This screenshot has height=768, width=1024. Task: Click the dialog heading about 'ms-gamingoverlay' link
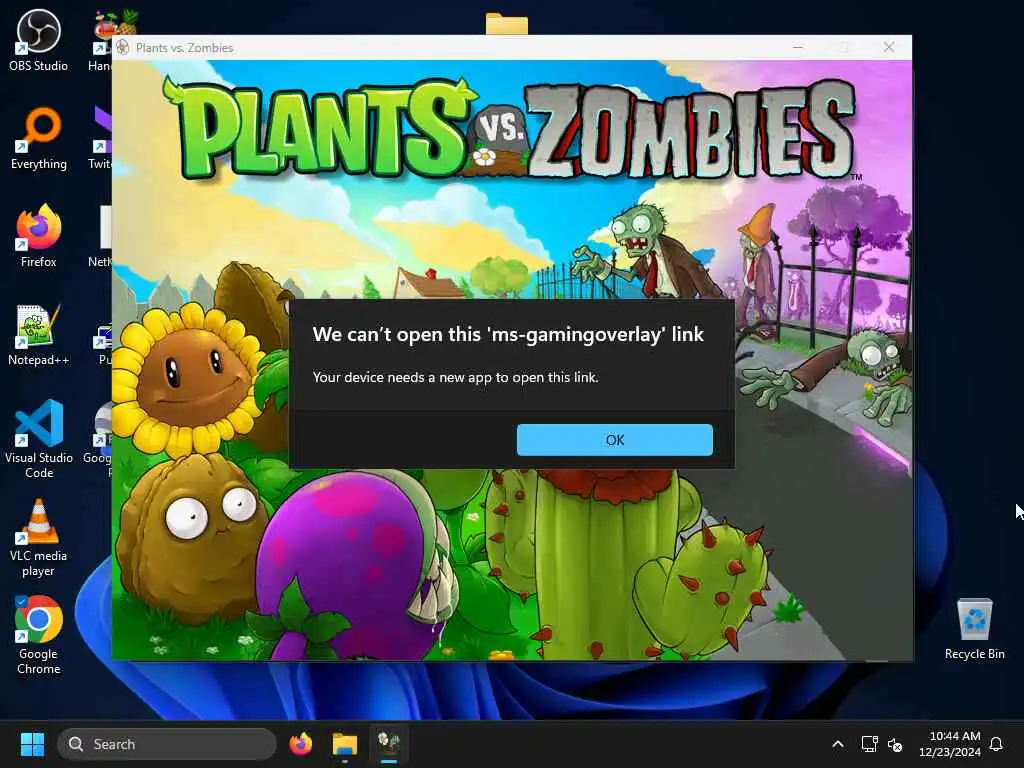pos(508,334)
